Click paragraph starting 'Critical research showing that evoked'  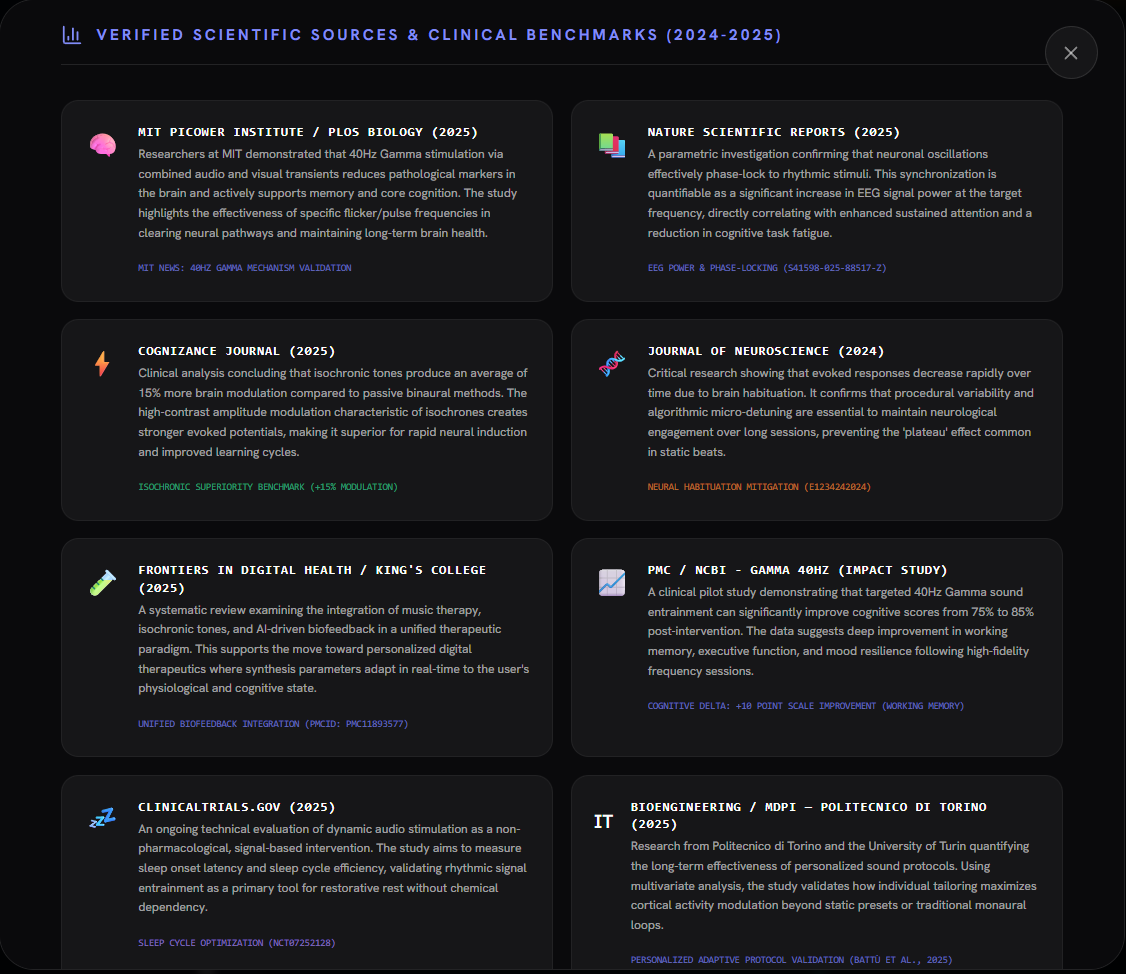point(841,412)
